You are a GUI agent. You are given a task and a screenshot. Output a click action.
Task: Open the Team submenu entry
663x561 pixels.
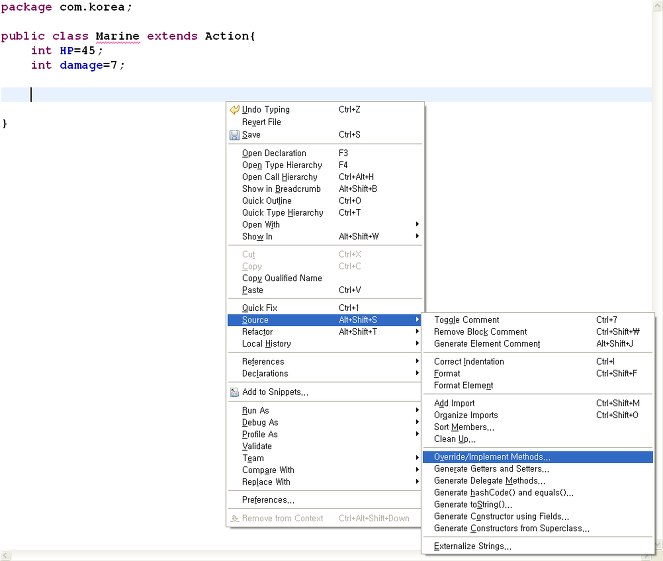coord(325,458)
